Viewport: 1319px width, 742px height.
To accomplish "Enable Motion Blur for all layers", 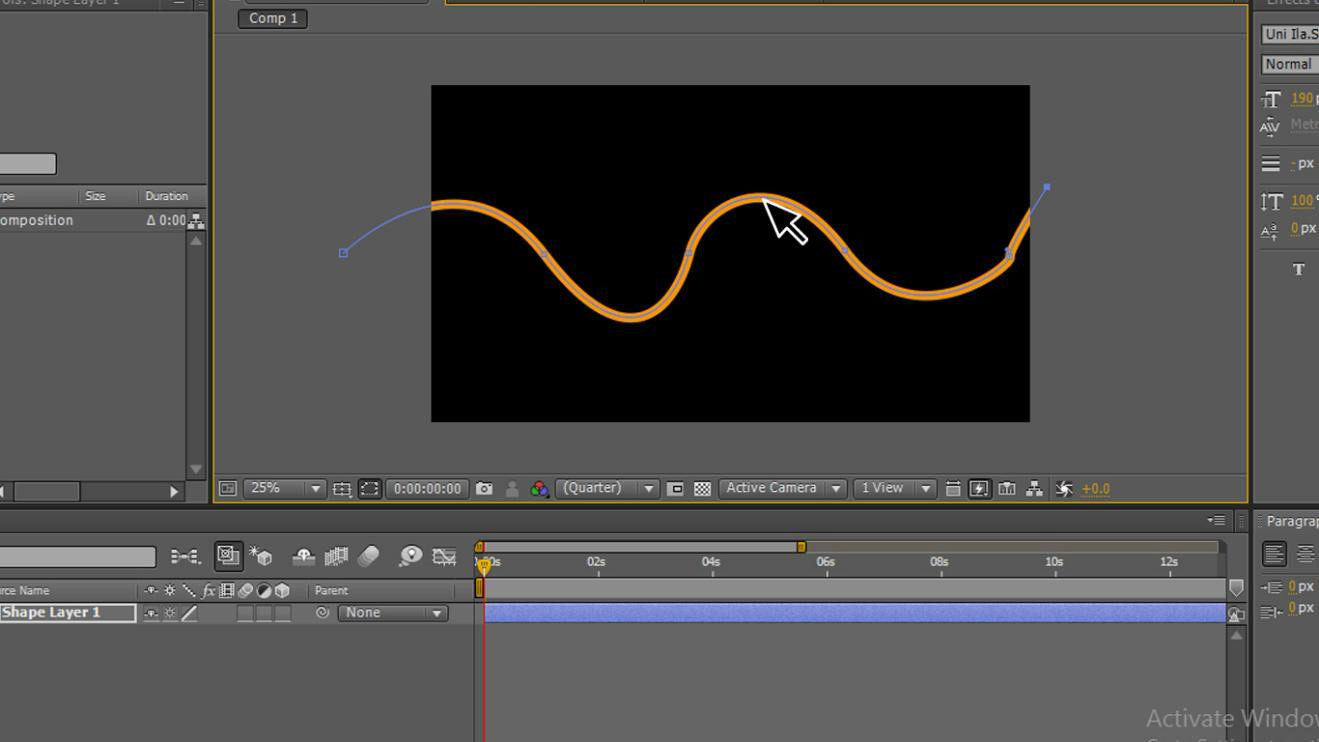I will [367, 556].
